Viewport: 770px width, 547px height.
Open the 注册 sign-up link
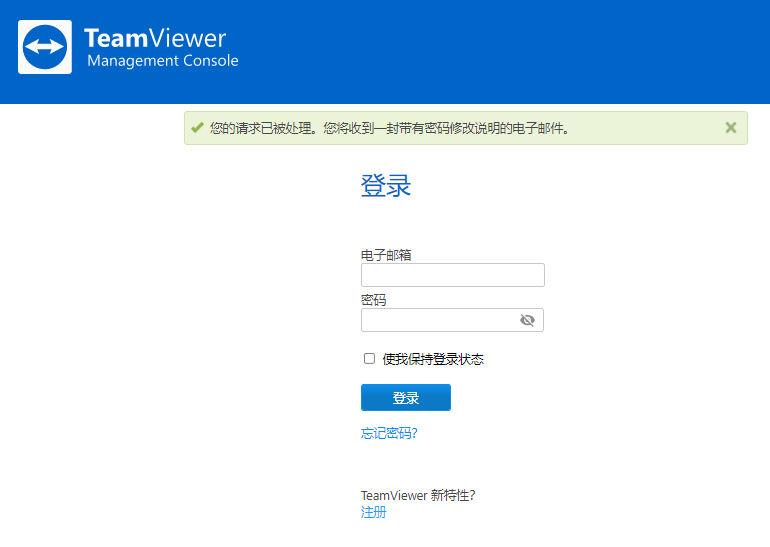373,512
